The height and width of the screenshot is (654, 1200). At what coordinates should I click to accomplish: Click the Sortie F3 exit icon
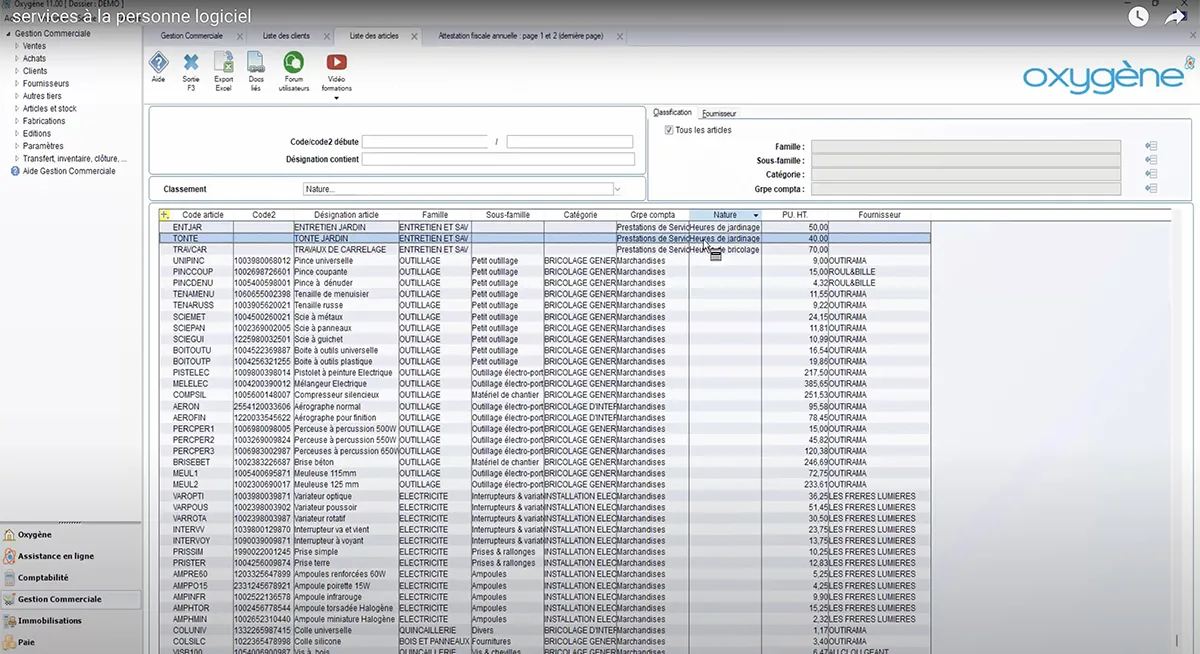191,63
